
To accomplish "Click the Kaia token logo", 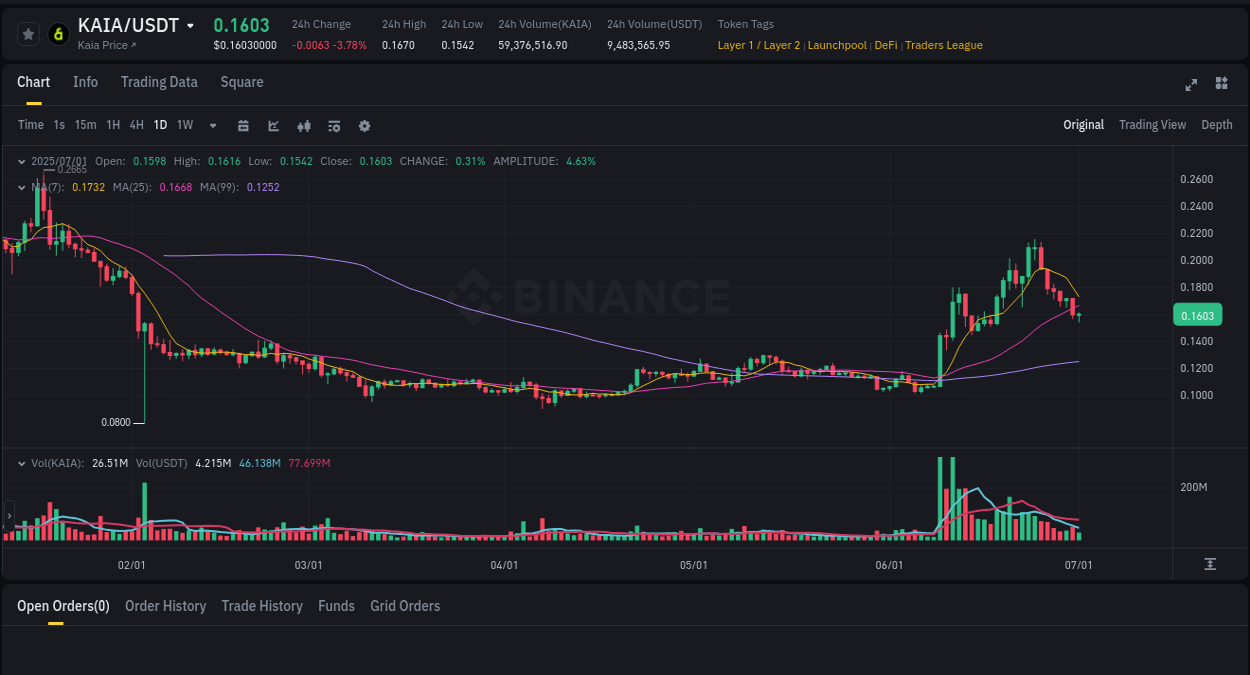I will point(58,33).
